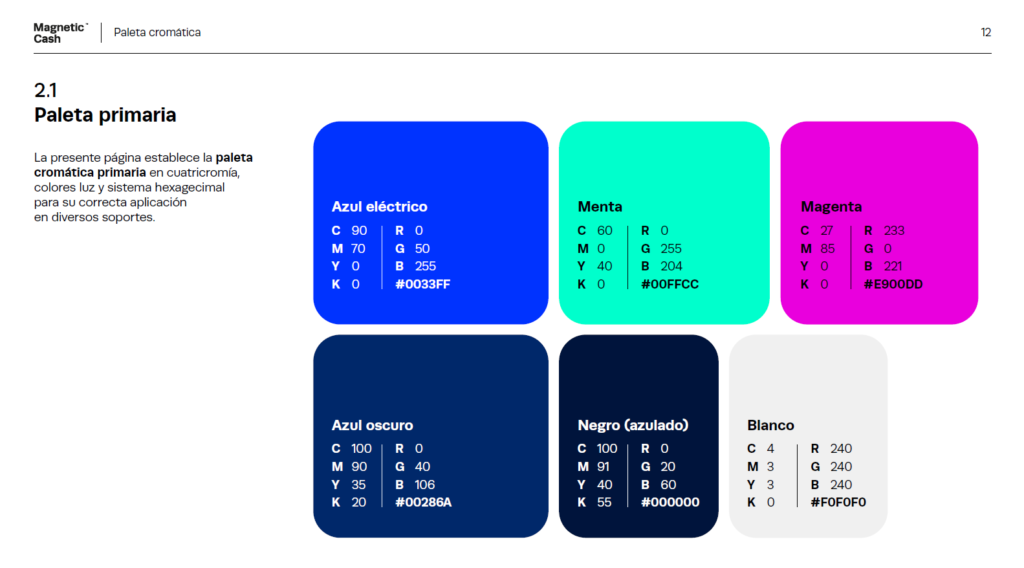Click the page number 12

[x=986, y=33]
